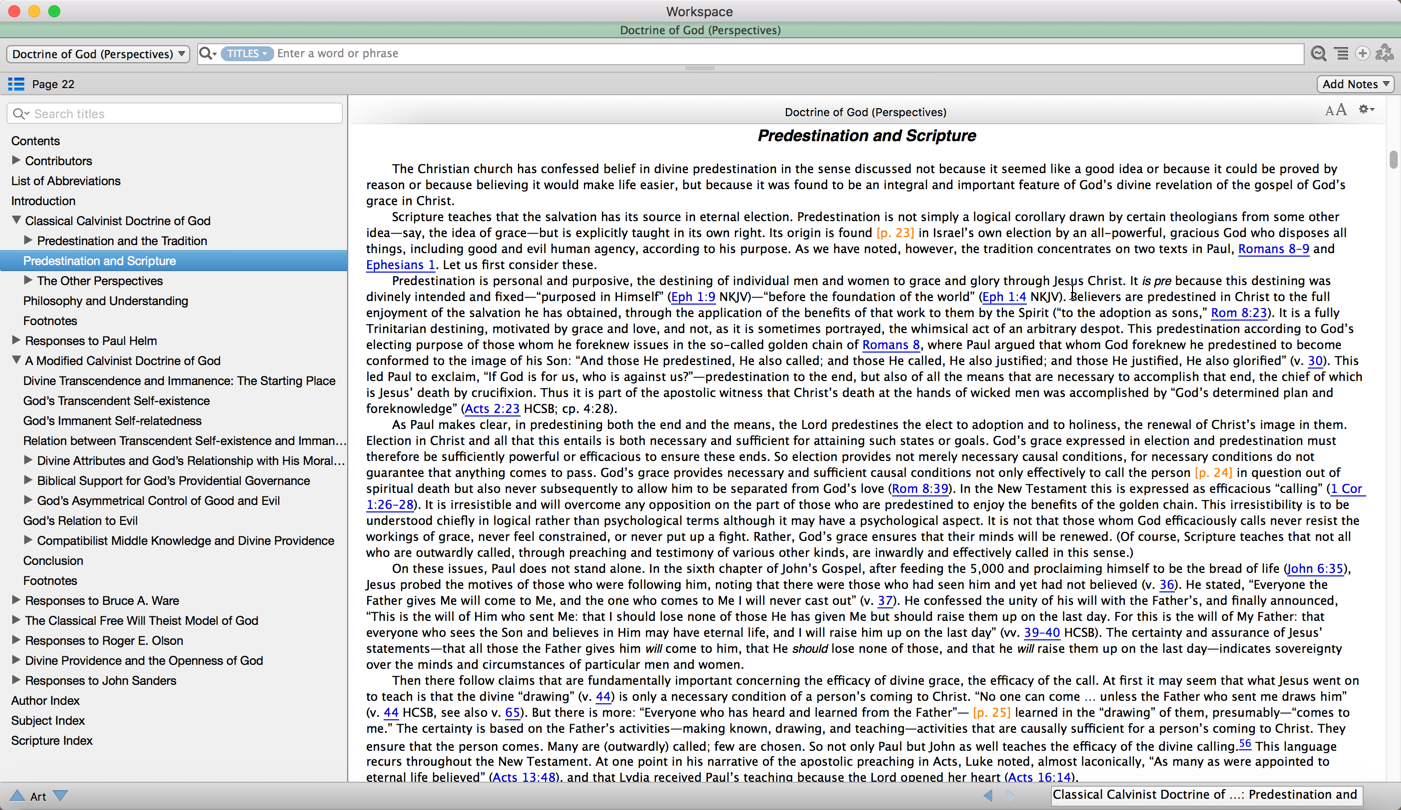Open the Scripture Index
This screenshot has height=810, width=1401.
52,741
